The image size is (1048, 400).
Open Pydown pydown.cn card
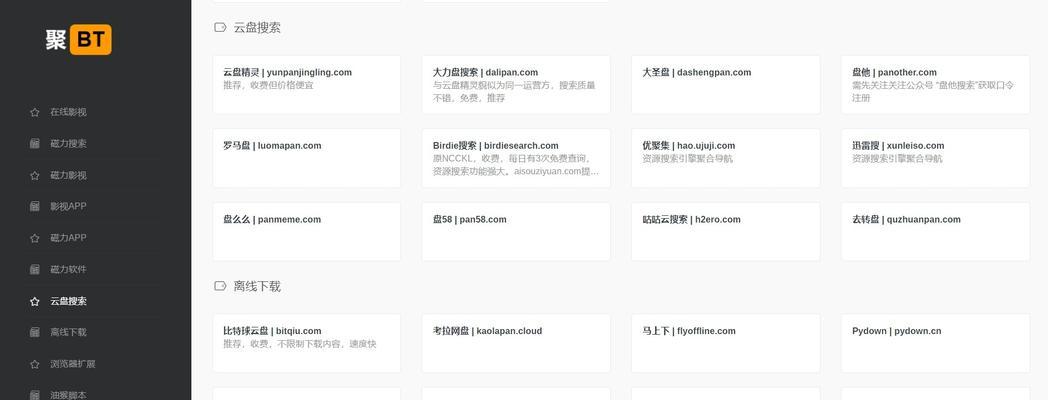[935, 343]
